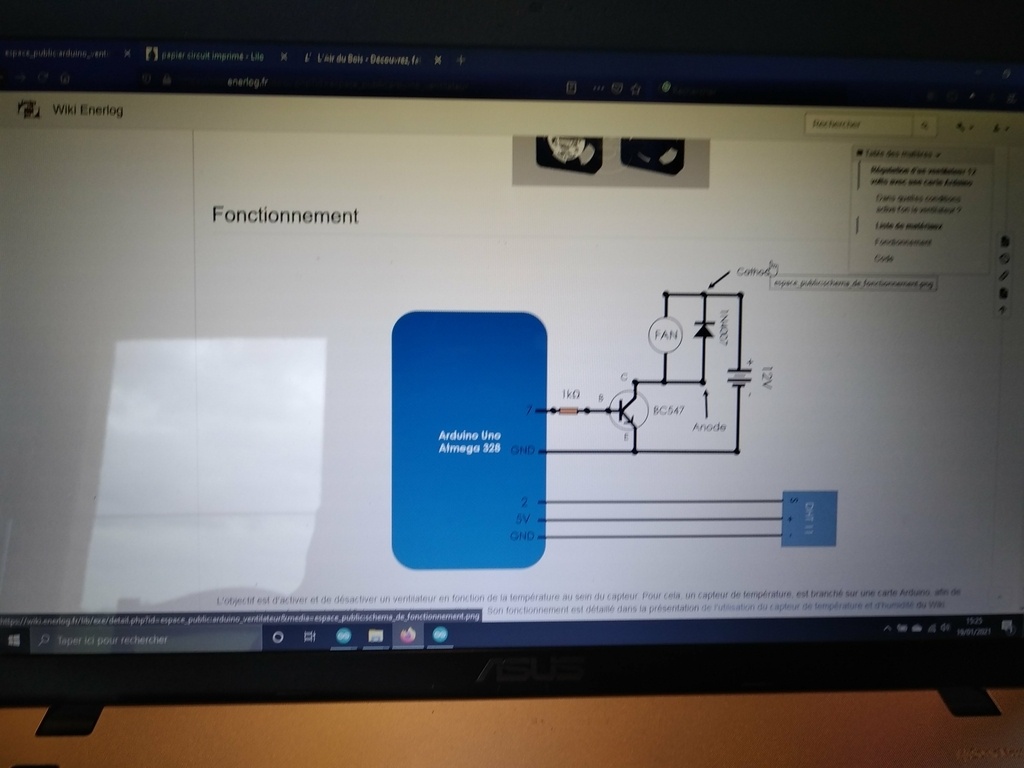Image resolution: width=1024 pixels, height=768 pixels.
Task: Close the L'Air du Bois tab
Action: click(x=438, y=60)
